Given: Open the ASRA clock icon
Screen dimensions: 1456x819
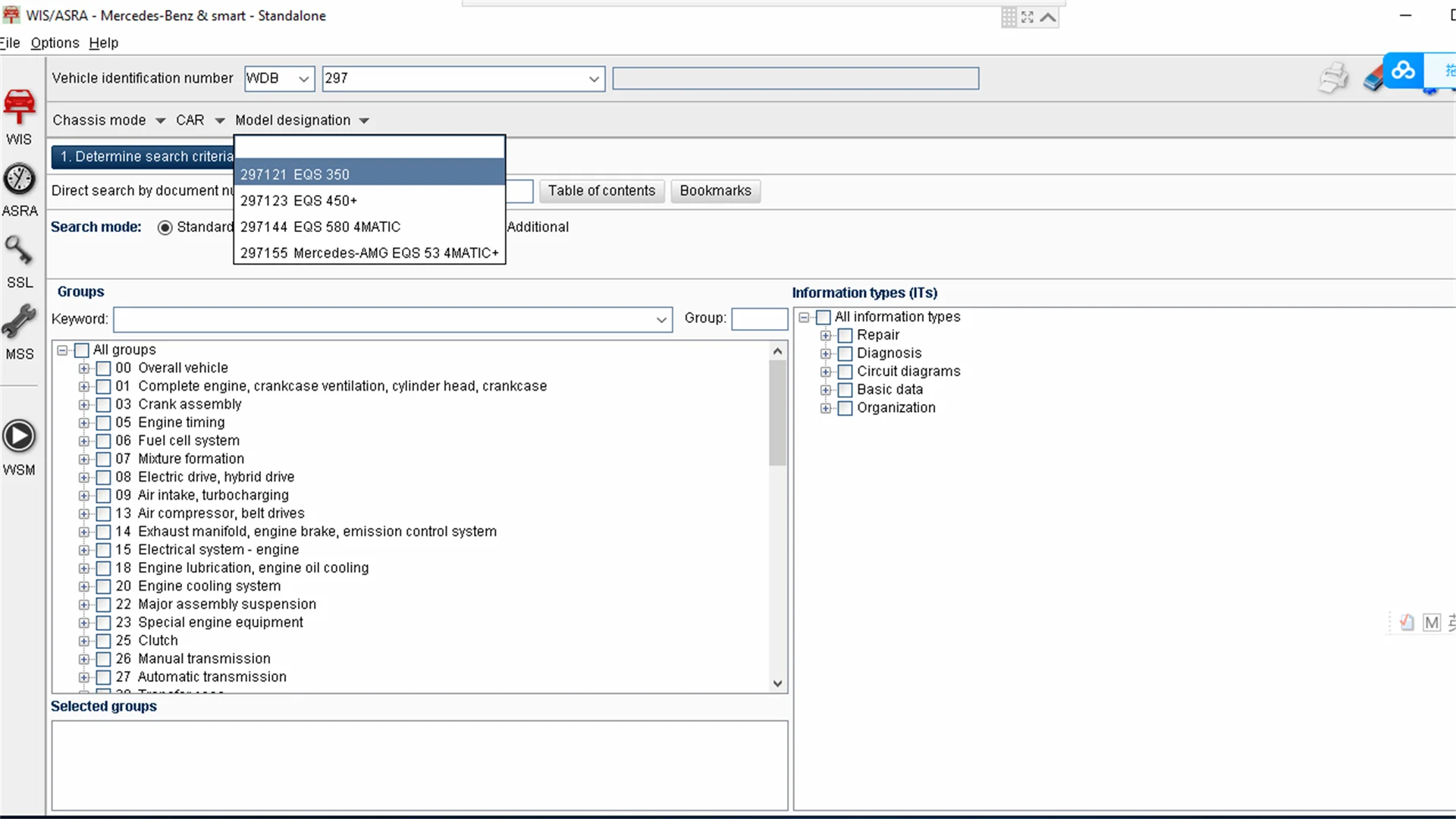Looking at the screenshot, I should (x=19, y=180).
